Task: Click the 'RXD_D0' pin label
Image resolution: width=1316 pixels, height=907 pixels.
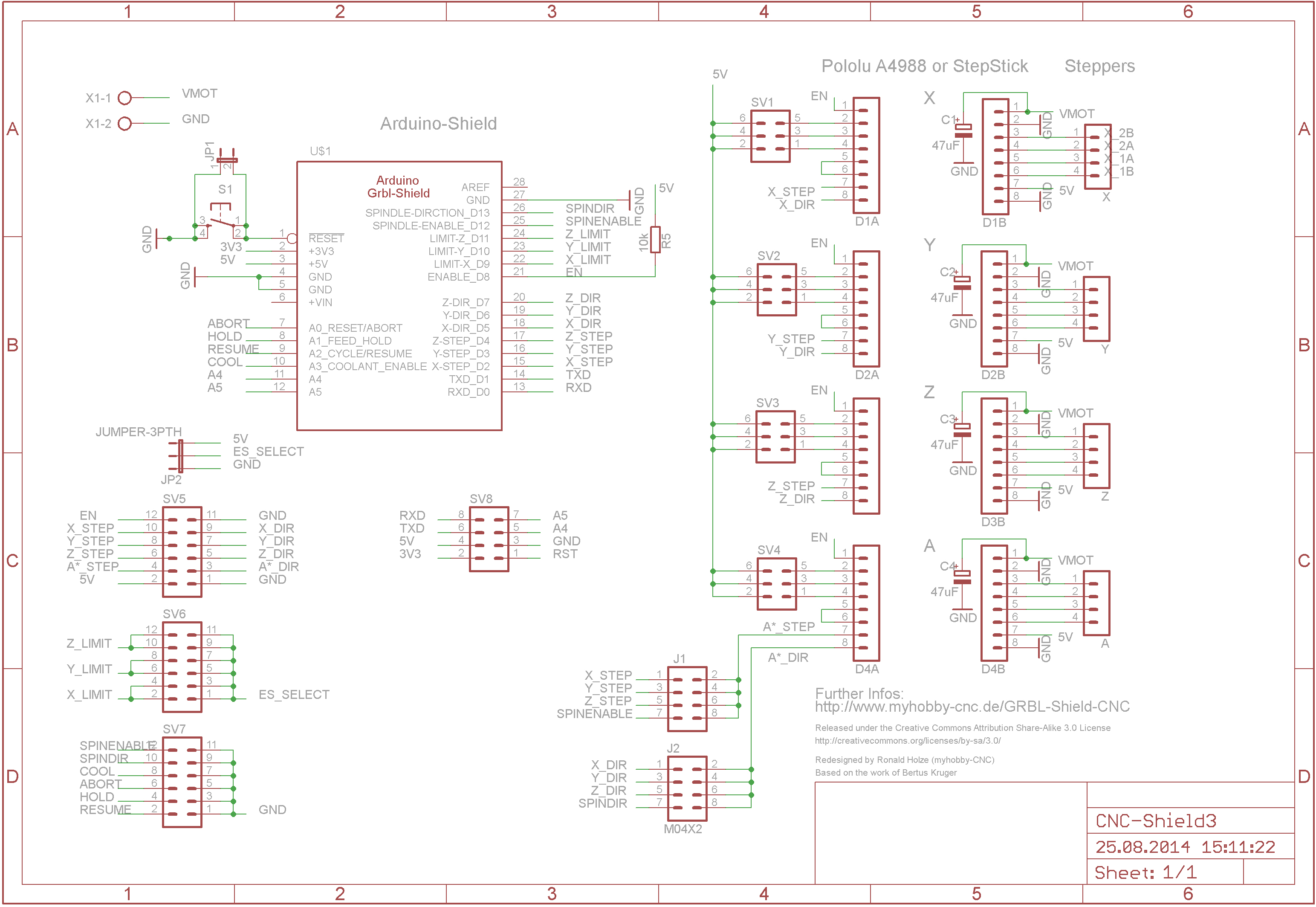Action: (x=468, y=392)
